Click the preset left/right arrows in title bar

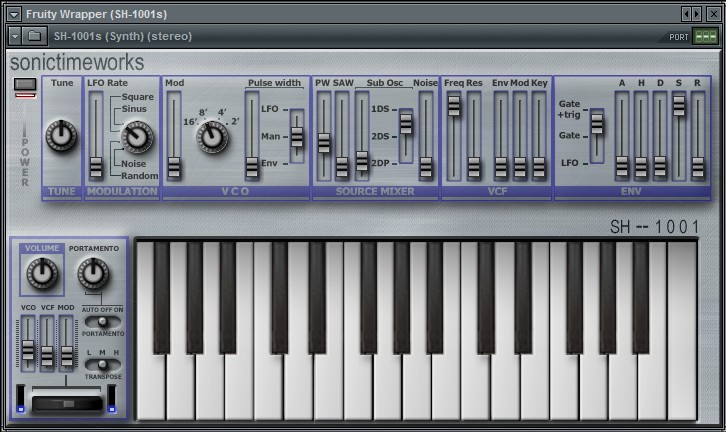click(x=690, y=14)
